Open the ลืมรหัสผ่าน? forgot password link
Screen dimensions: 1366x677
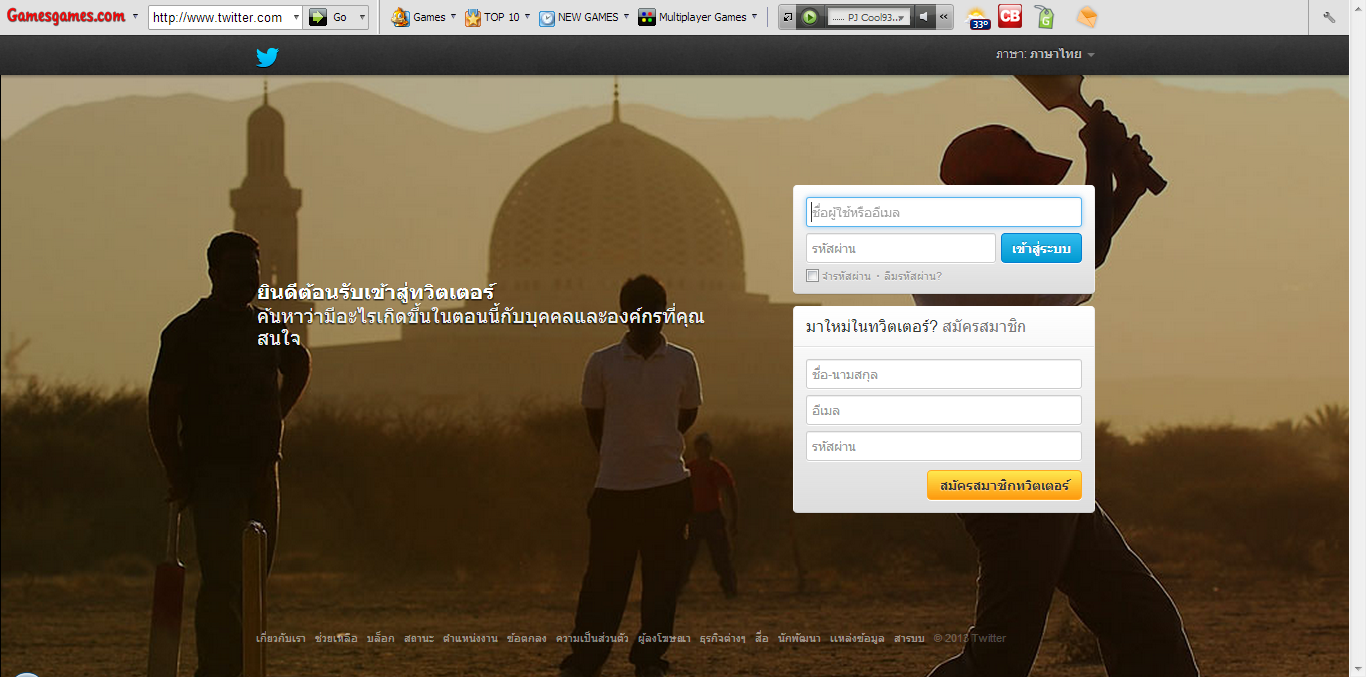point(913,276)
